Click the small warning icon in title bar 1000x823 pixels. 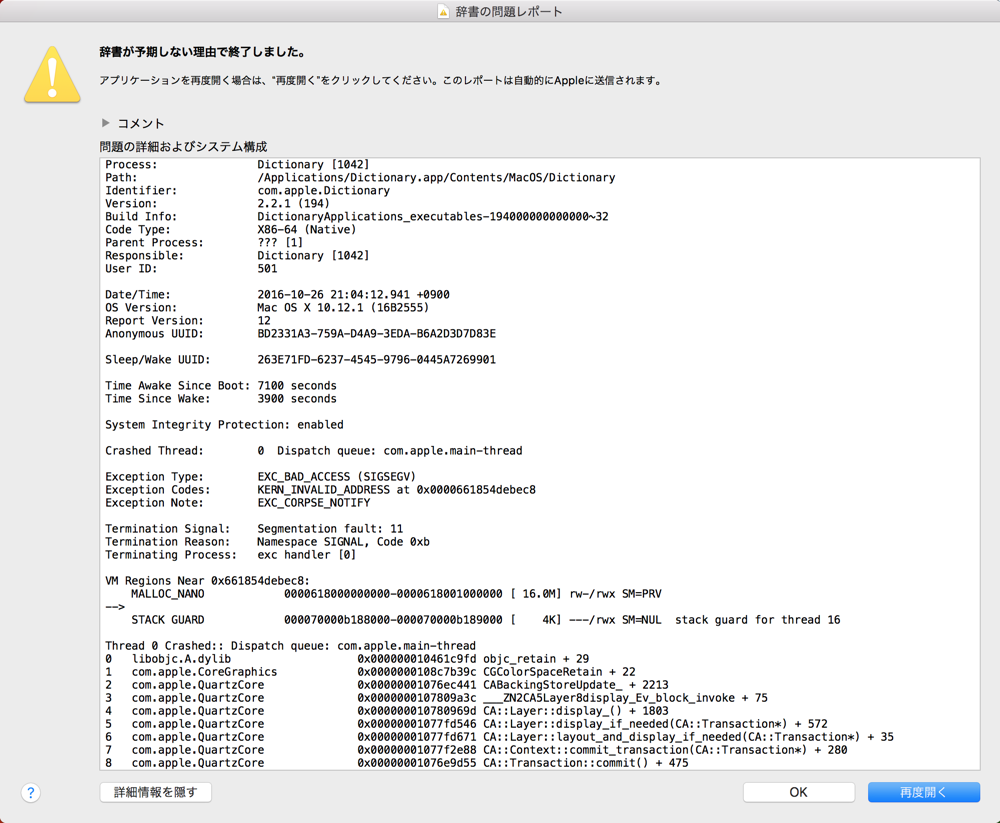click(443, 12)
